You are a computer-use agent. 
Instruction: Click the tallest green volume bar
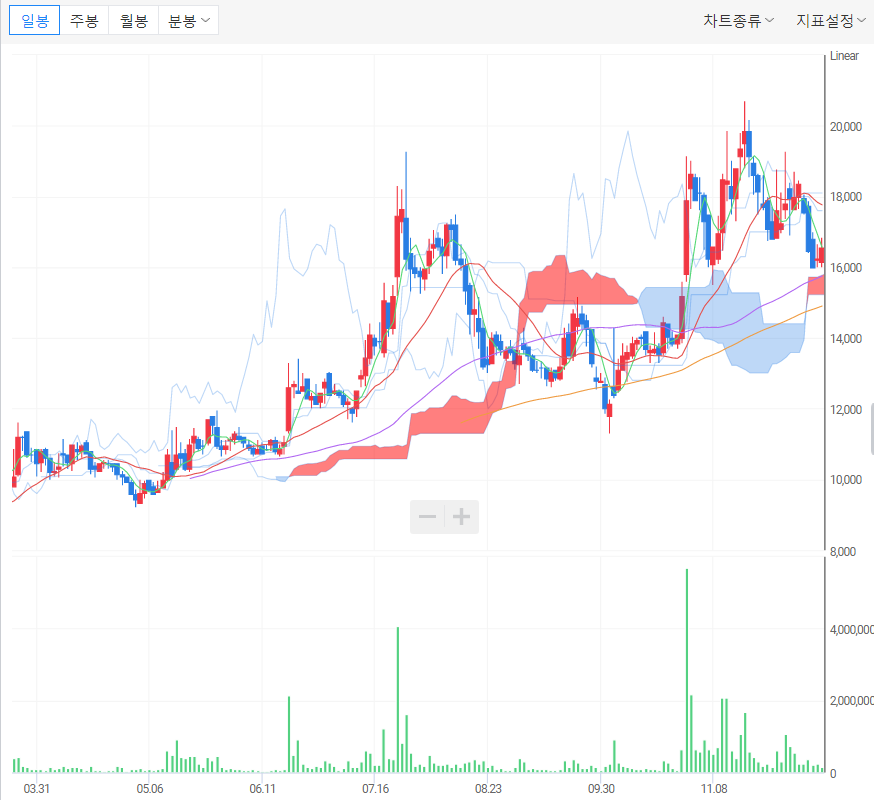(687, 671)
